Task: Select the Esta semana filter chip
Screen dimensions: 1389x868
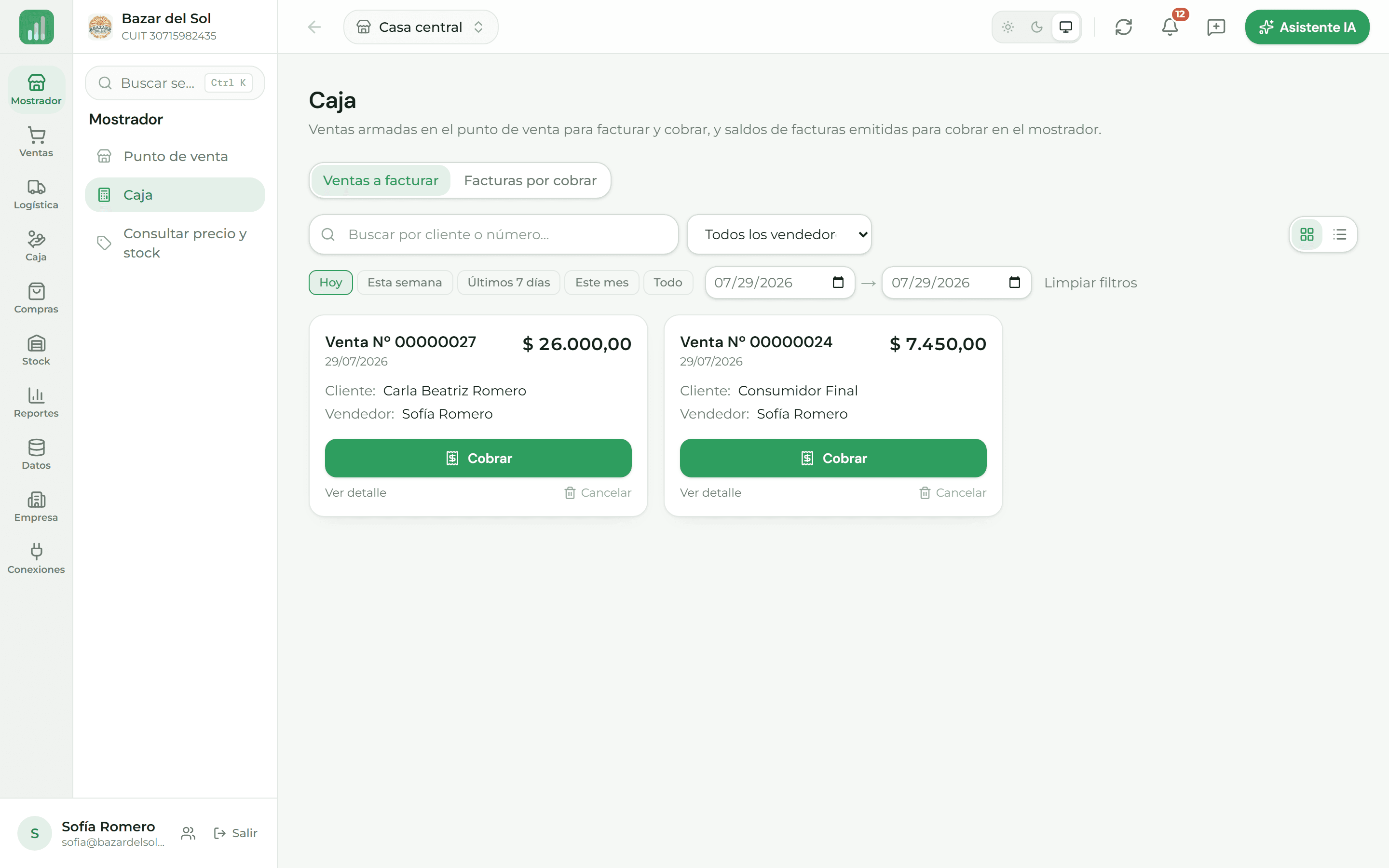Action: pos(405,283)
